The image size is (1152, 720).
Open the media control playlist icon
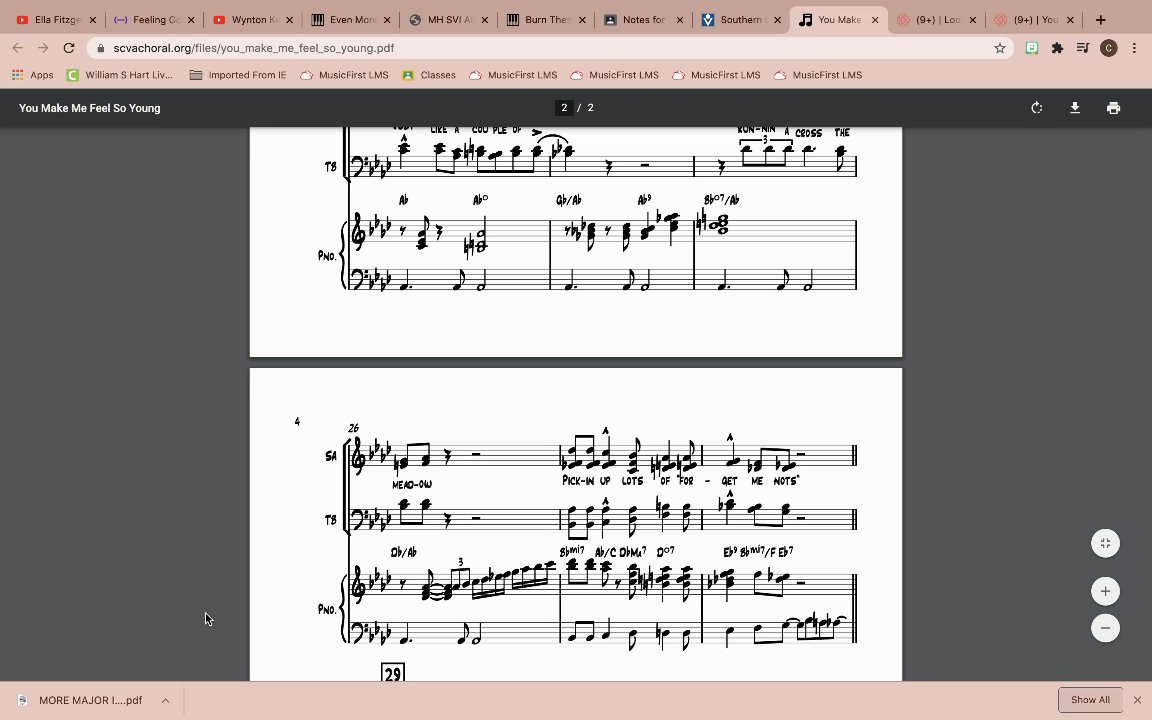tap(1082, 48)
